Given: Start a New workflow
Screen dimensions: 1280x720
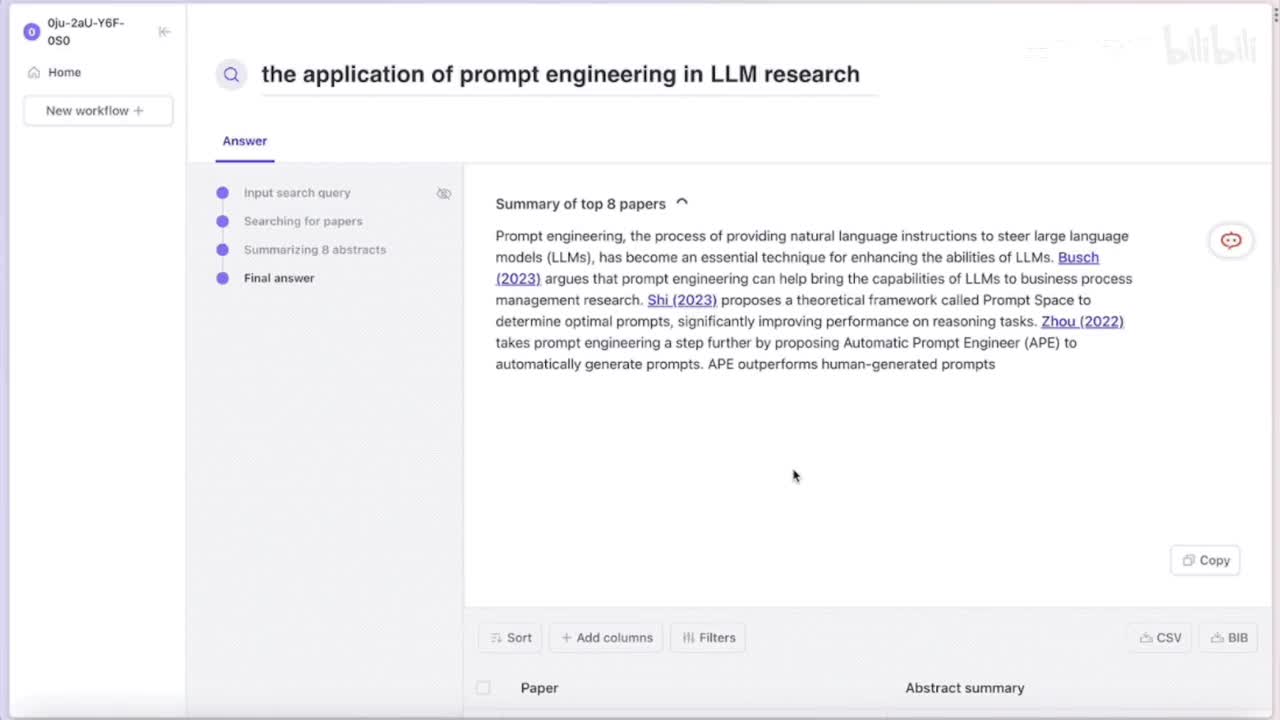Looking at the screenshot, I should point(97,111).
